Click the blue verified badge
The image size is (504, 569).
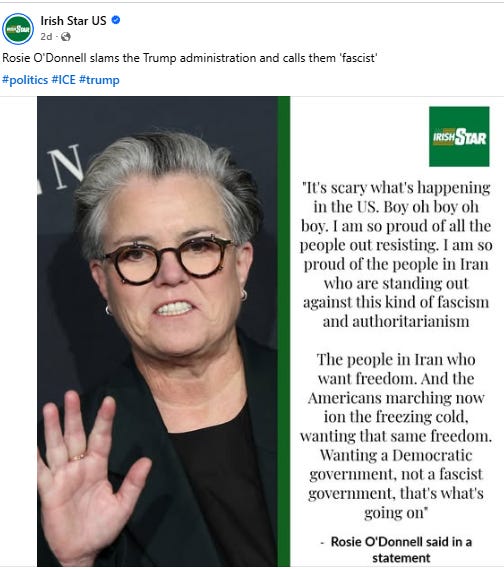click(116, 20)
